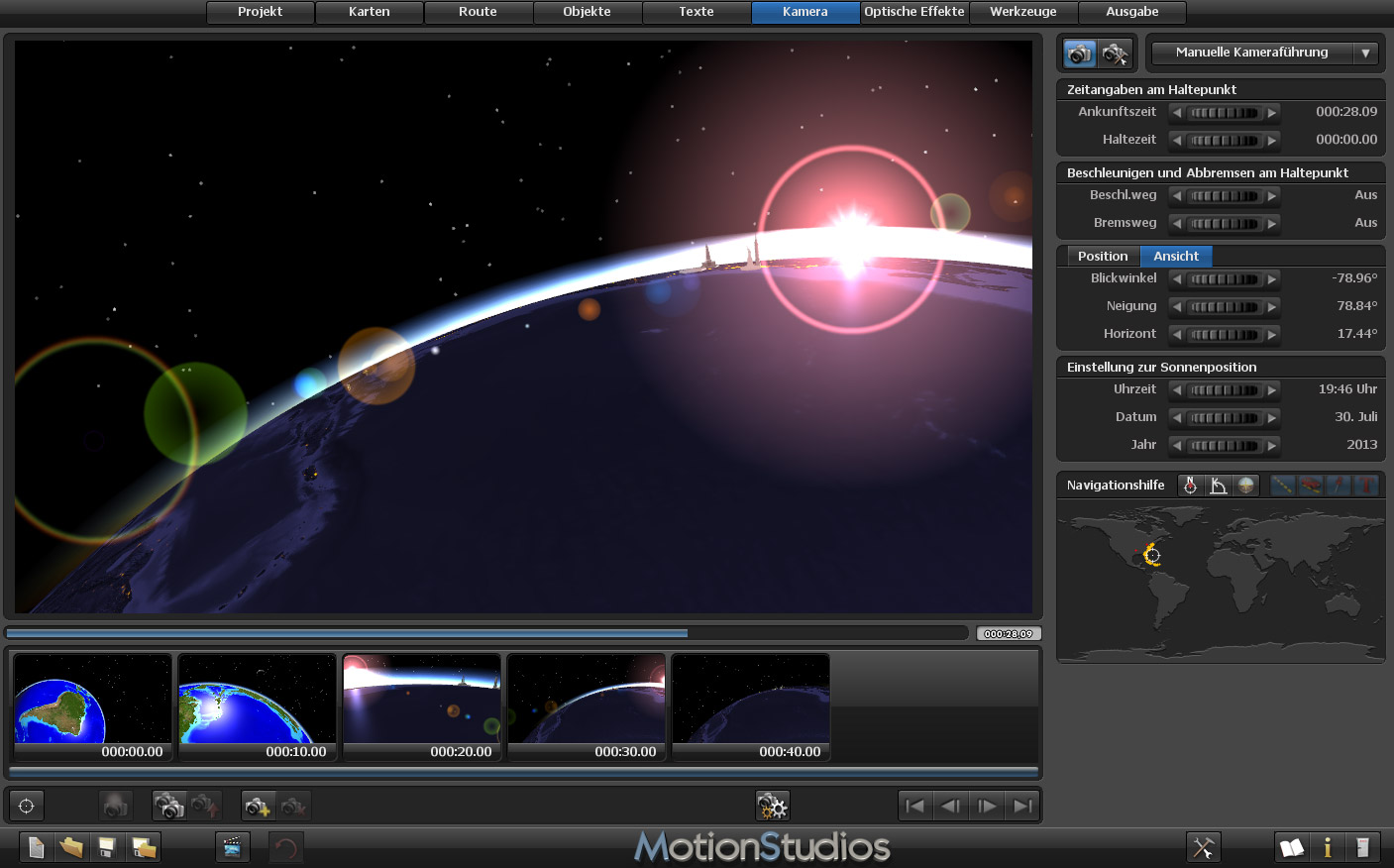Switch to the Position tab
1394x868 pixels.
pyautogui.click(x=1103, y=256)
